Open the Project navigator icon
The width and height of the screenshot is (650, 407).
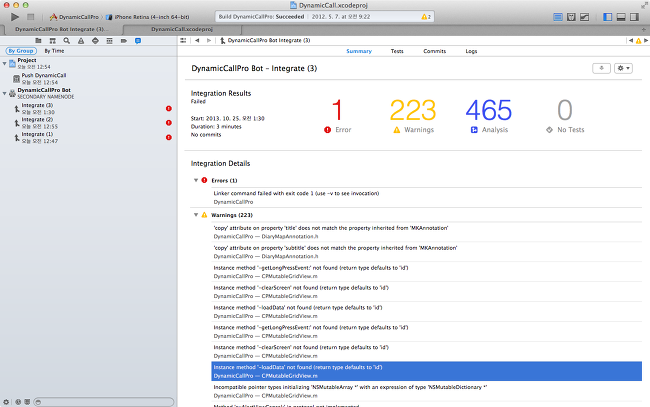click(38, 41)
